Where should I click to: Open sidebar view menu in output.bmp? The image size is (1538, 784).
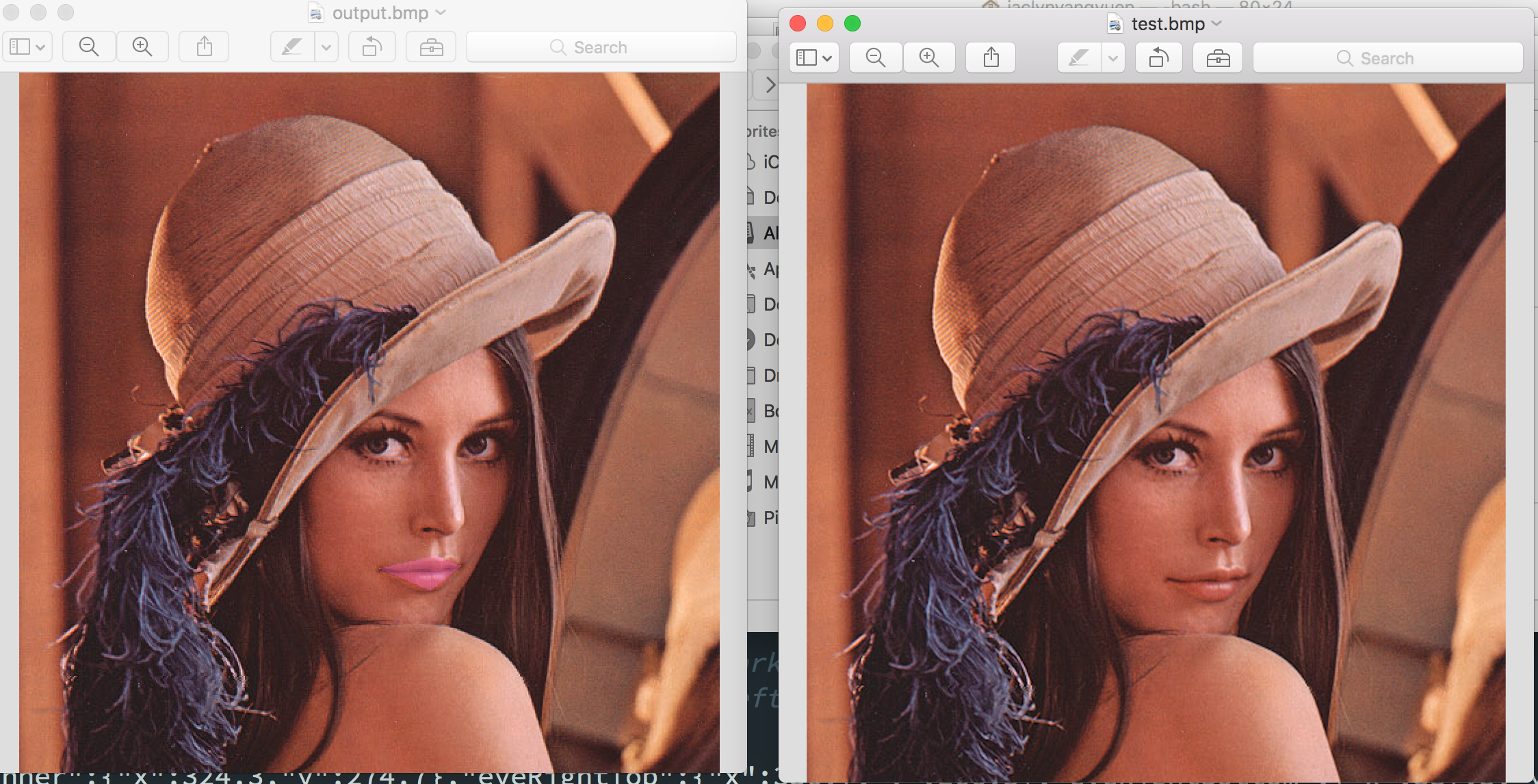click(x=27, y=47)
